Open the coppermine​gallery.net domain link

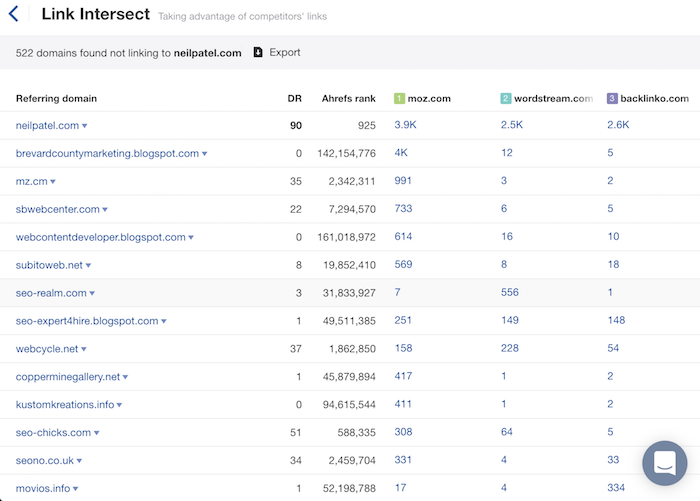[68, 376]
